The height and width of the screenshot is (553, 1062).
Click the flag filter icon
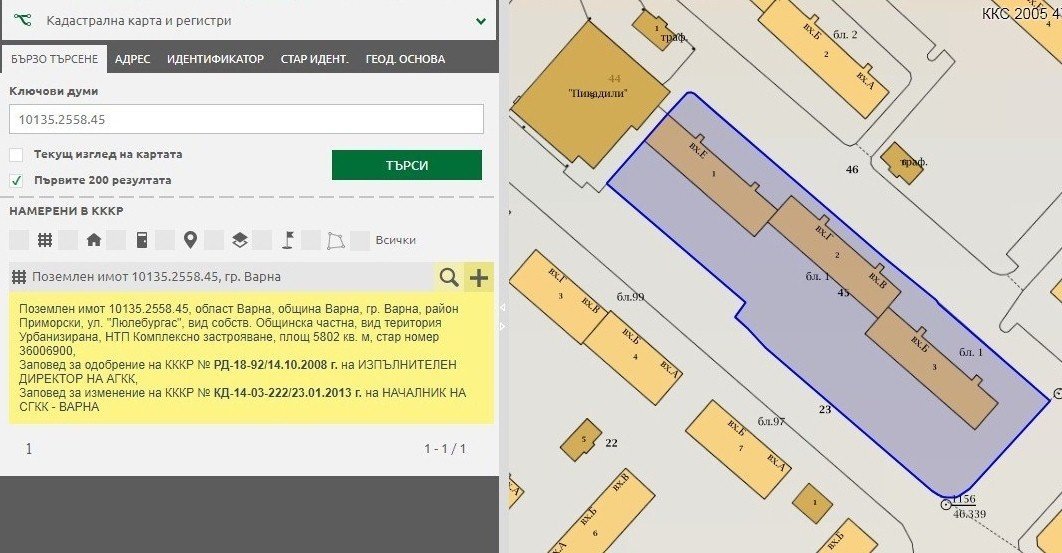pos(287,240)
